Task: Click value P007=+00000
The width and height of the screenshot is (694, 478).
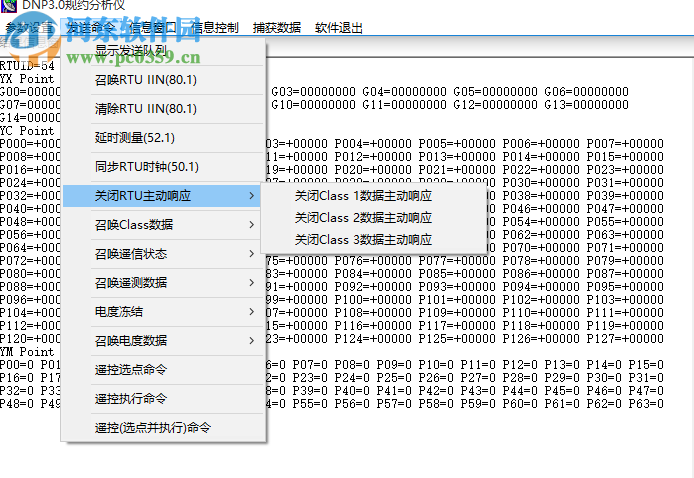Action: tap(625, 144)
